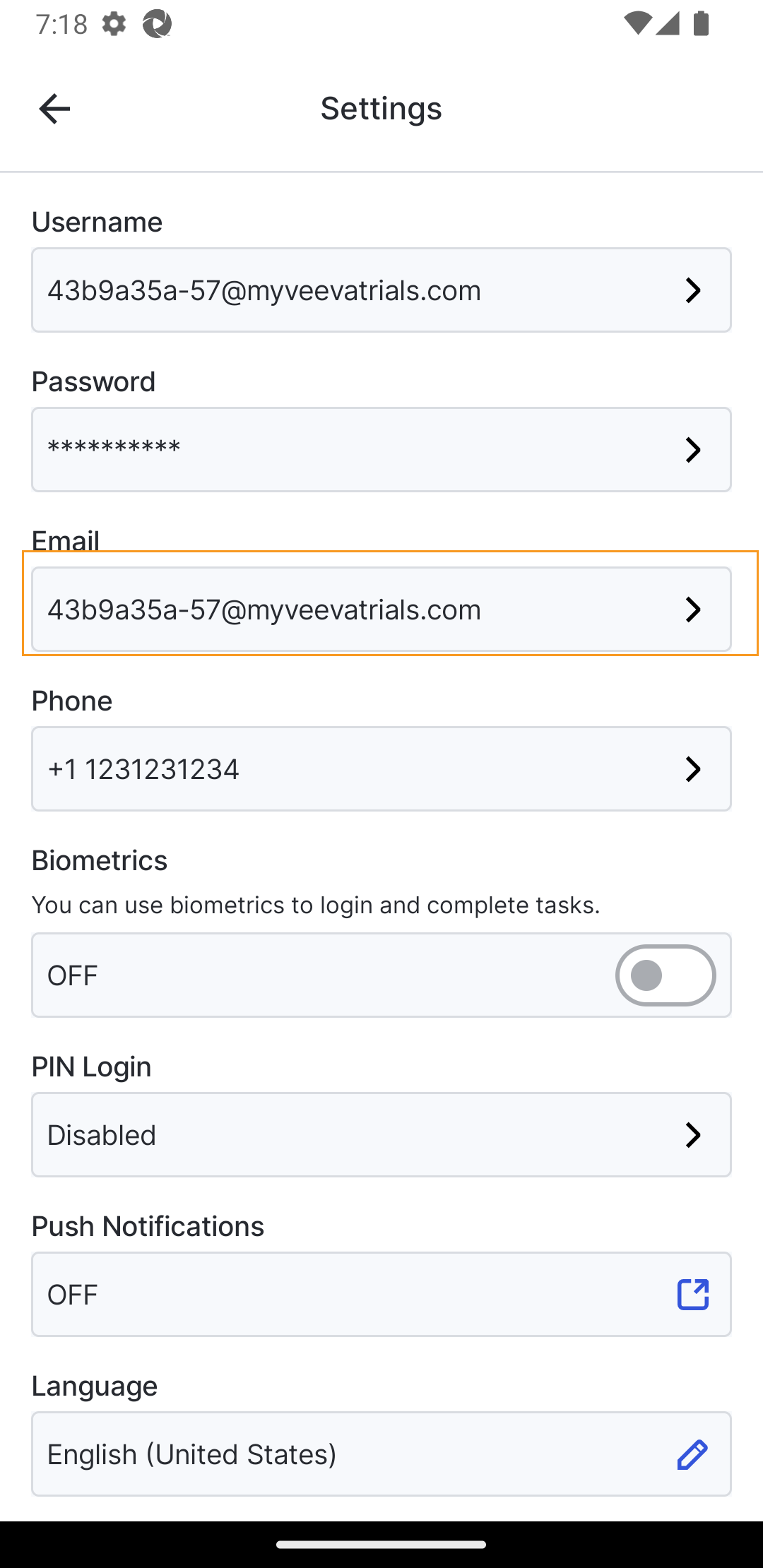Viewport: 763px width, 1568px height.
Task: Tap the bottom home gesture bar
Action: (381, 1544)
